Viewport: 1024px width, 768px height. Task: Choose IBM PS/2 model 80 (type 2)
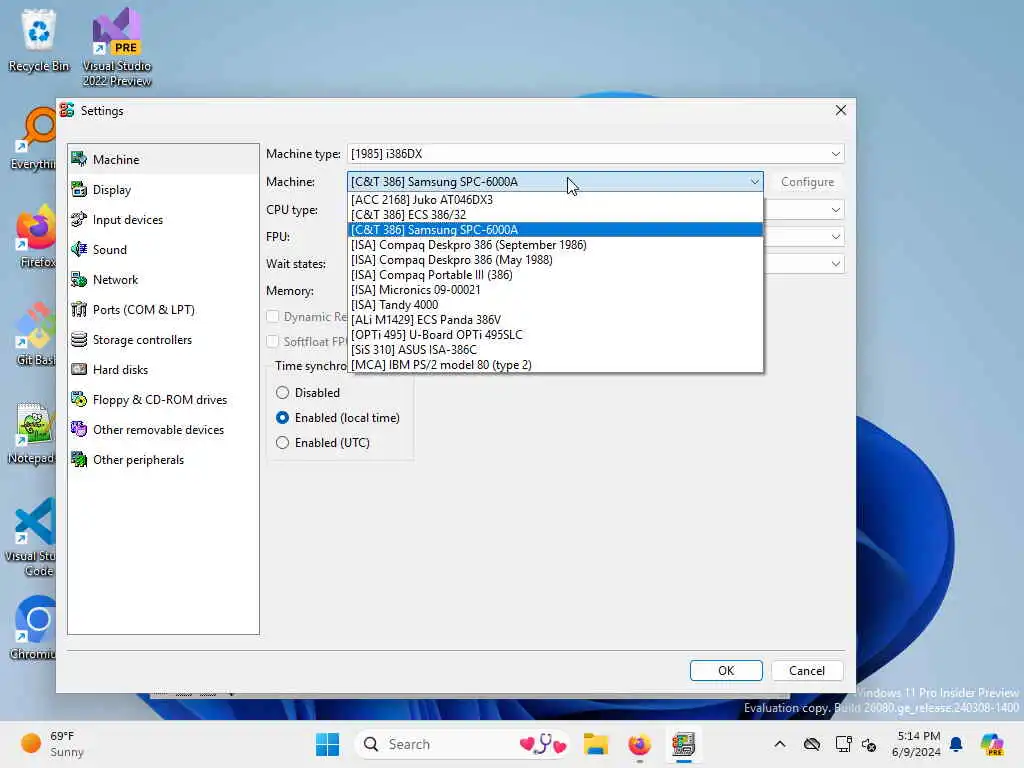(555, 365)
